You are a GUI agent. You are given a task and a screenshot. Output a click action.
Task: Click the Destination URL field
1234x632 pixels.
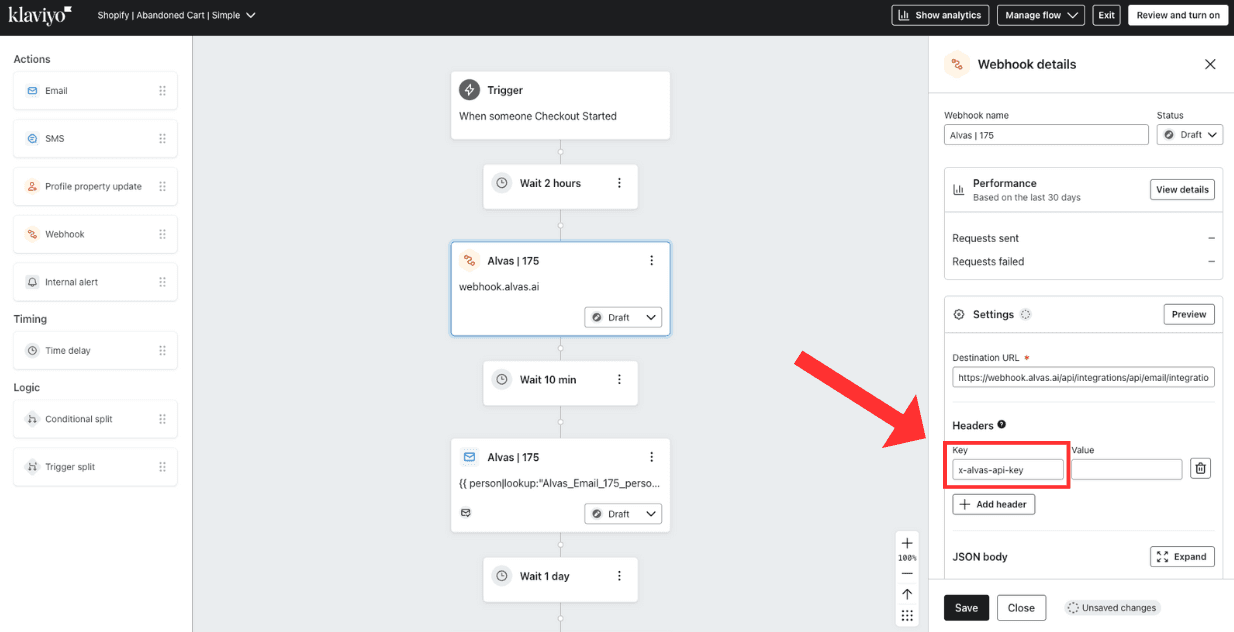(1083, 378)
